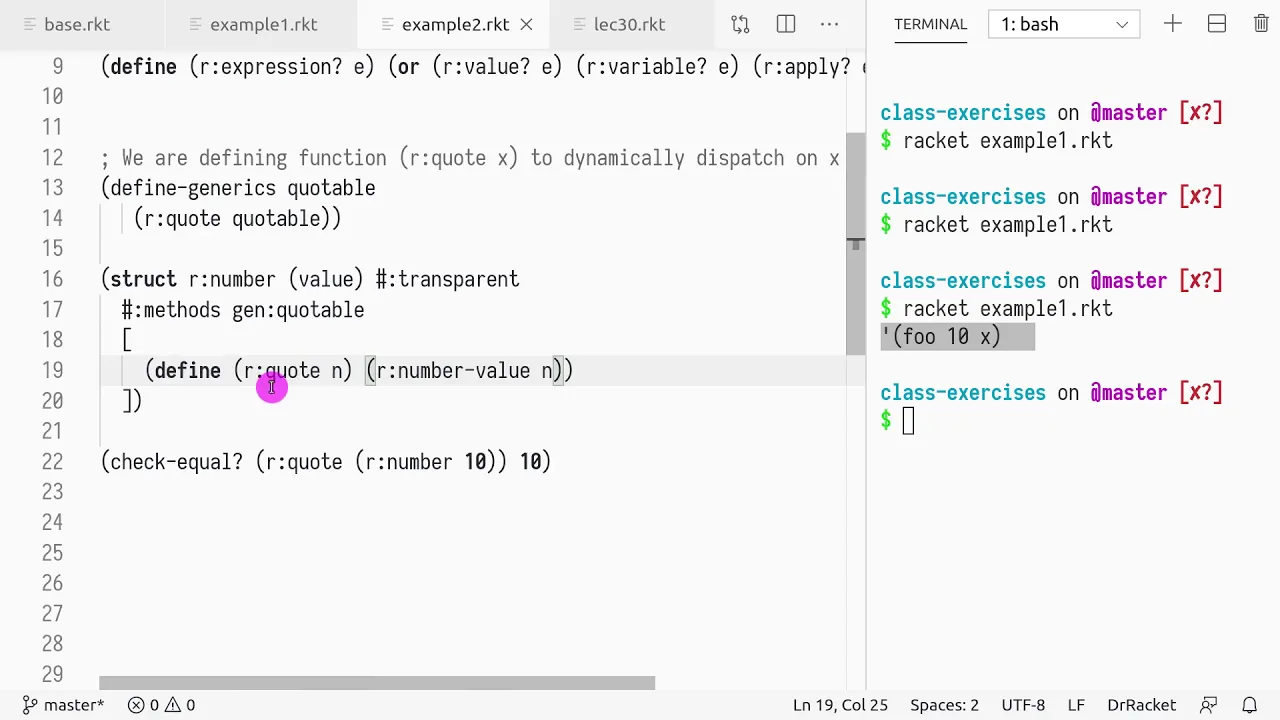Screen dimensions: 1280x720
Task: Change the LF end-of-line sequence
Action: pos(1076,705)
